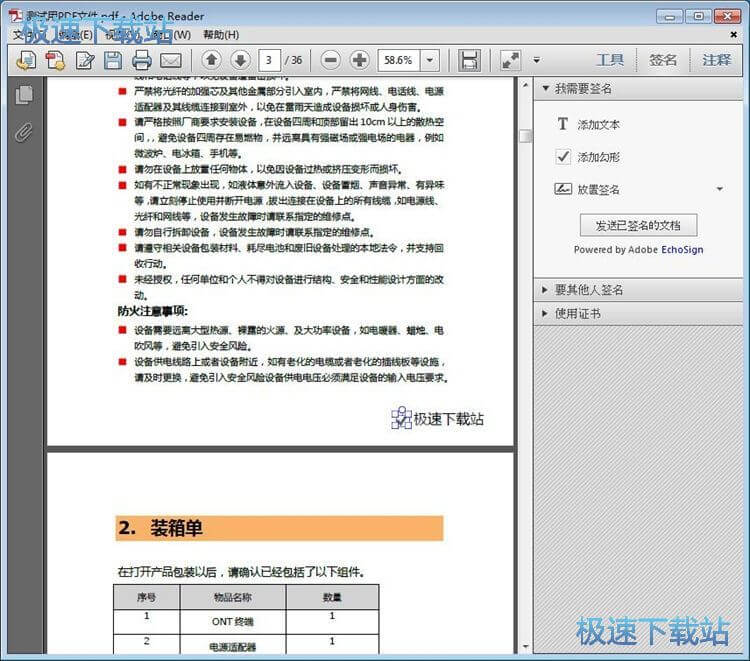
Task: Click the scroll down arrow of the document
Action: click(x=525, y=647)
